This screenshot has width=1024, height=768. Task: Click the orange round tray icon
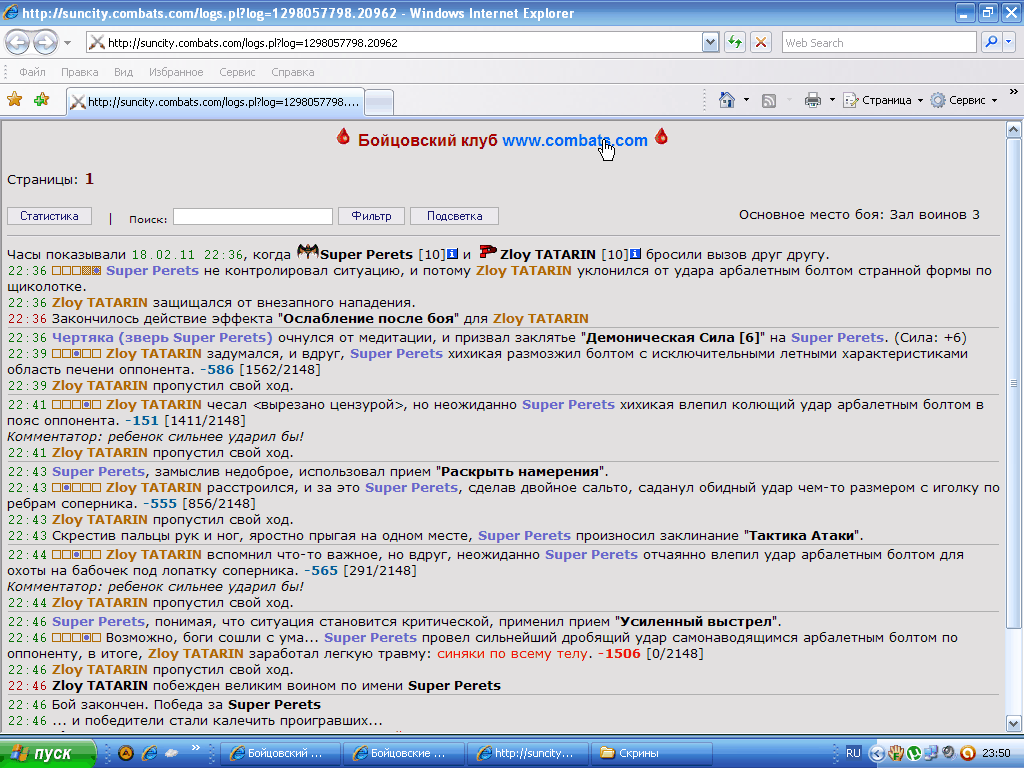point(967,753)
